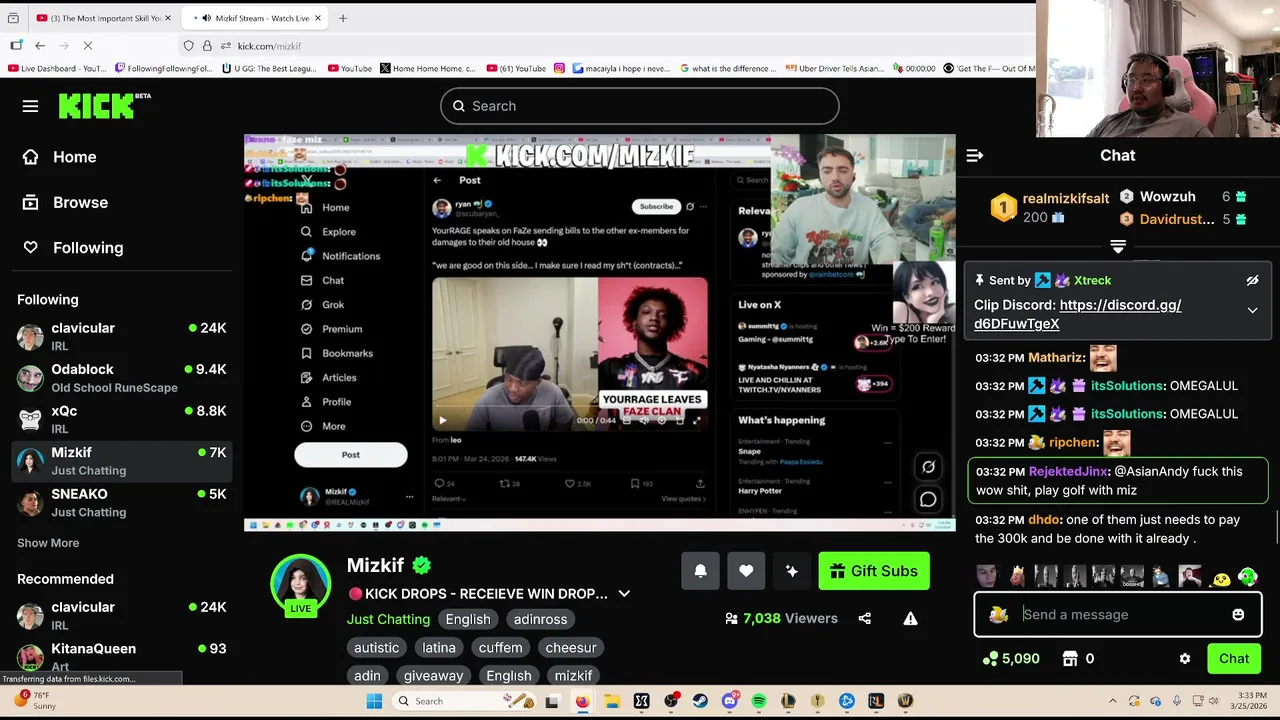This screenshot has width=1280, height=720.
Task: Open SNEAKO channel in sidebar
Action: (x=122, y=502)
